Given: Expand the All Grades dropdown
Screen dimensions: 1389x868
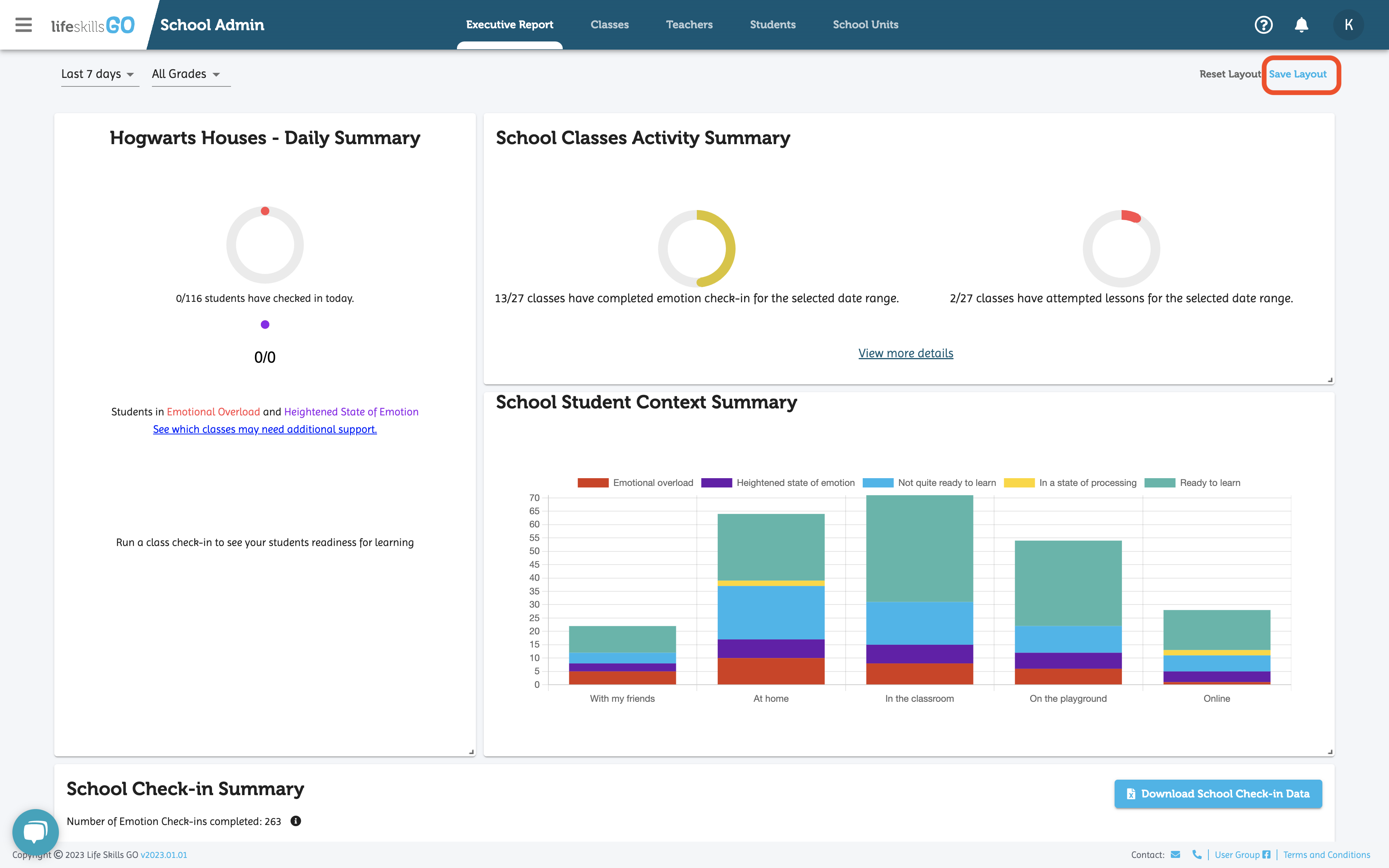Looking at the screenshot, I should click(x=186, y=74).
